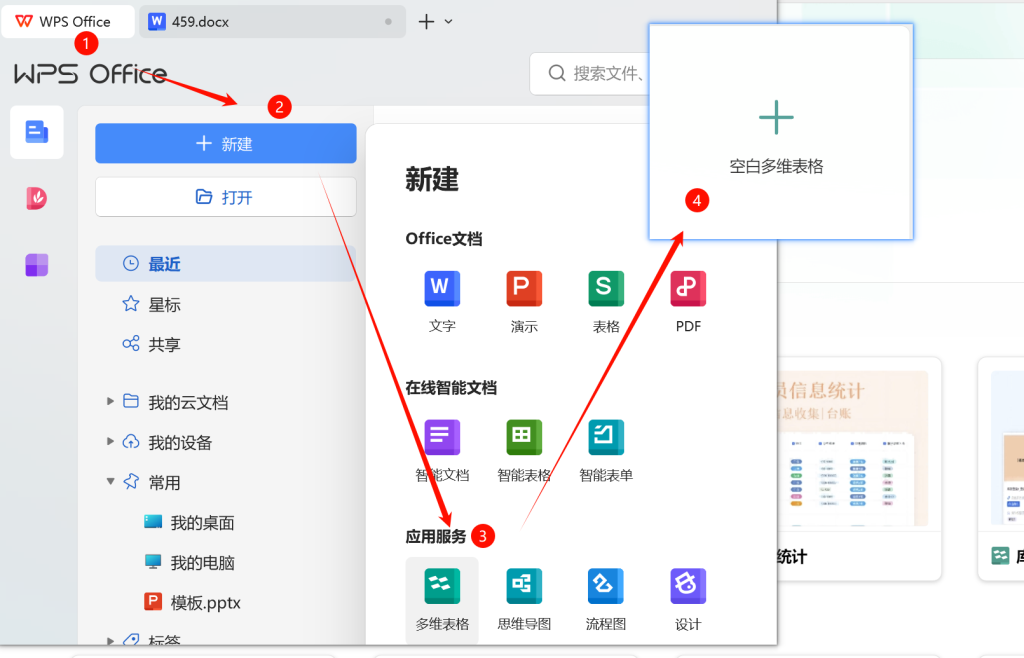Open the new-tab dropdown arrow
The width and height of the screenshot is (1024, 658).
pyautogui.click(x=449, y=22)
